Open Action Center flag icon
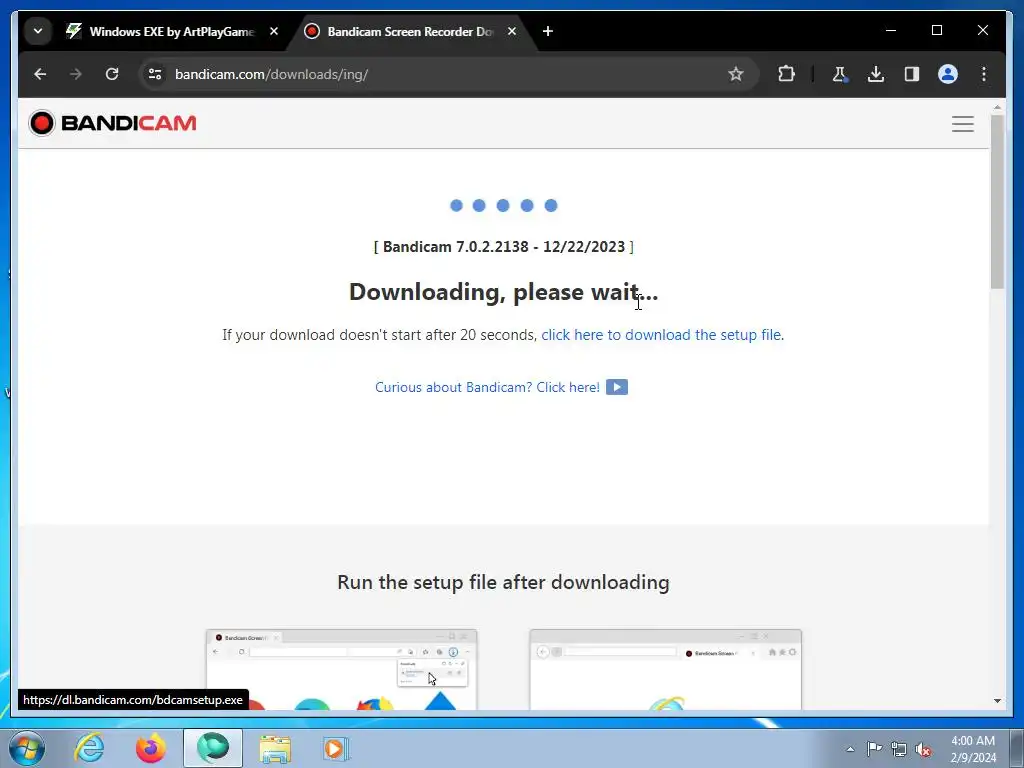The image size is (1024, 768). coord(874,749)
